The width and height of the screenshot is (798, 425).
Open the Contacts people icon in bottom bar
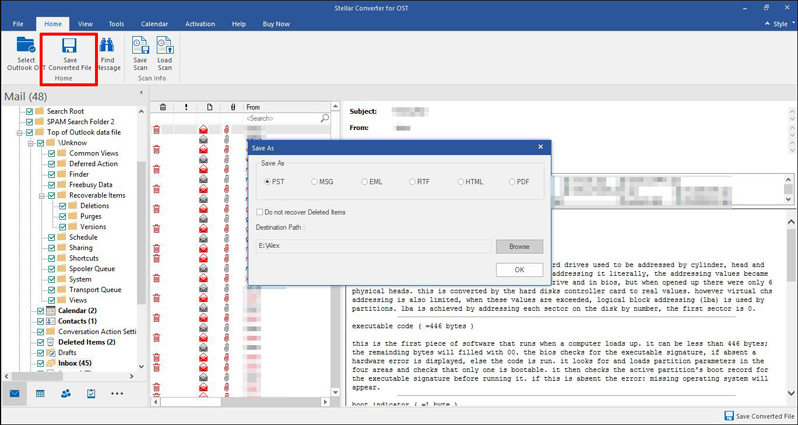tap(66, 394)
